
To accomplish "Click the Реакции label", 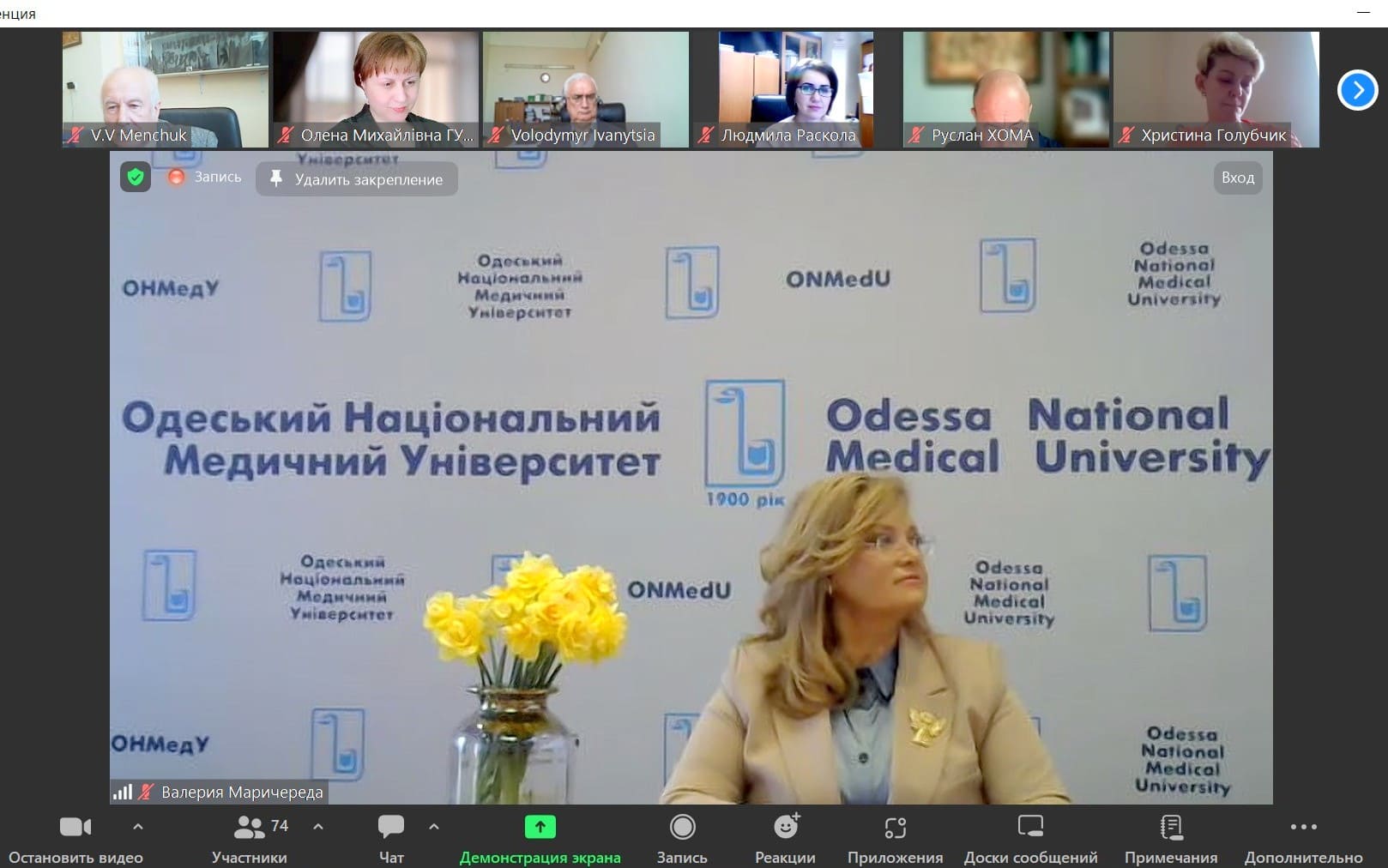I will pos(786,858).
